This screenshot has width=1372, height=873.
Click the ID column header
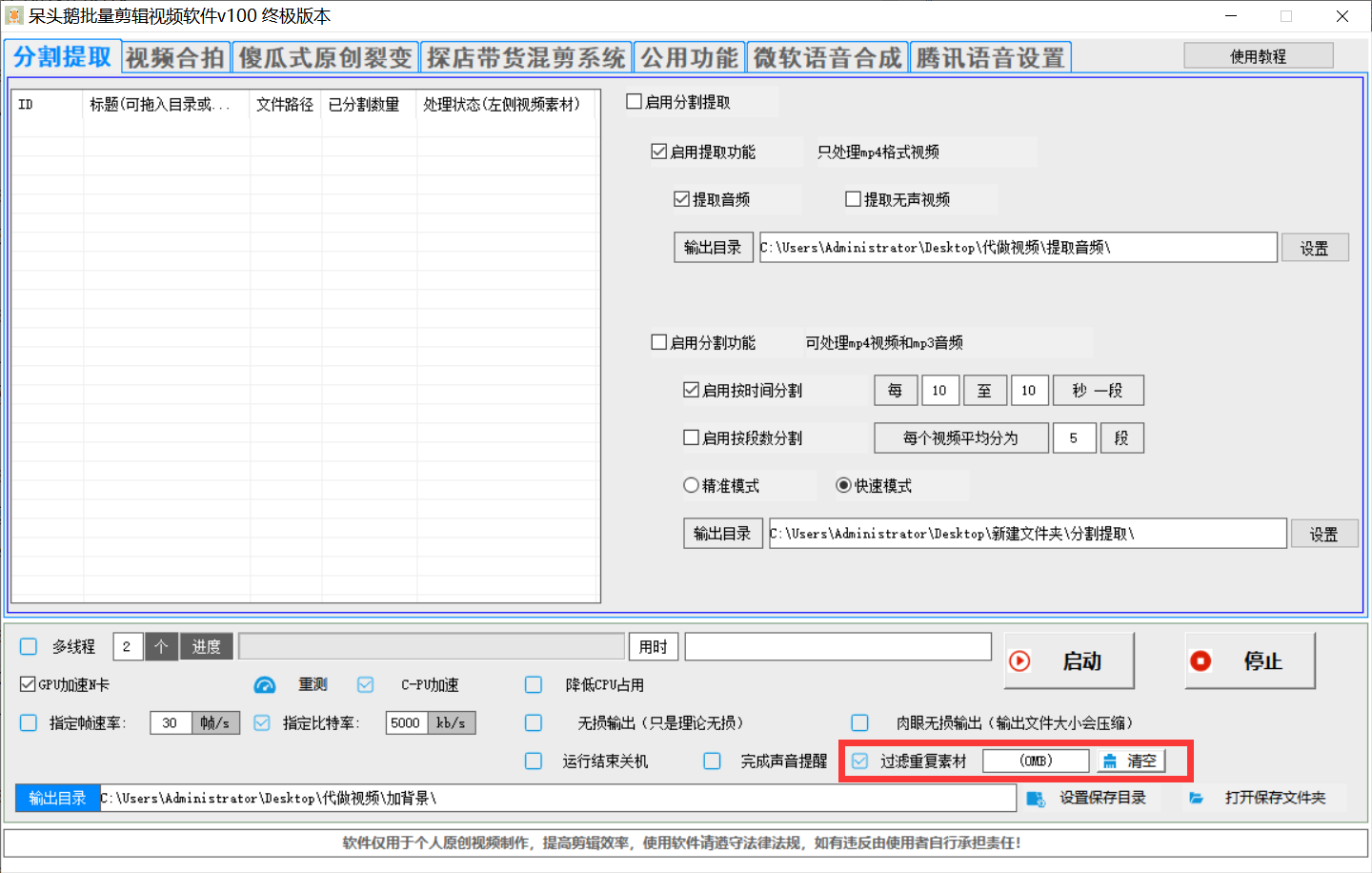click(x=48, y=104)
